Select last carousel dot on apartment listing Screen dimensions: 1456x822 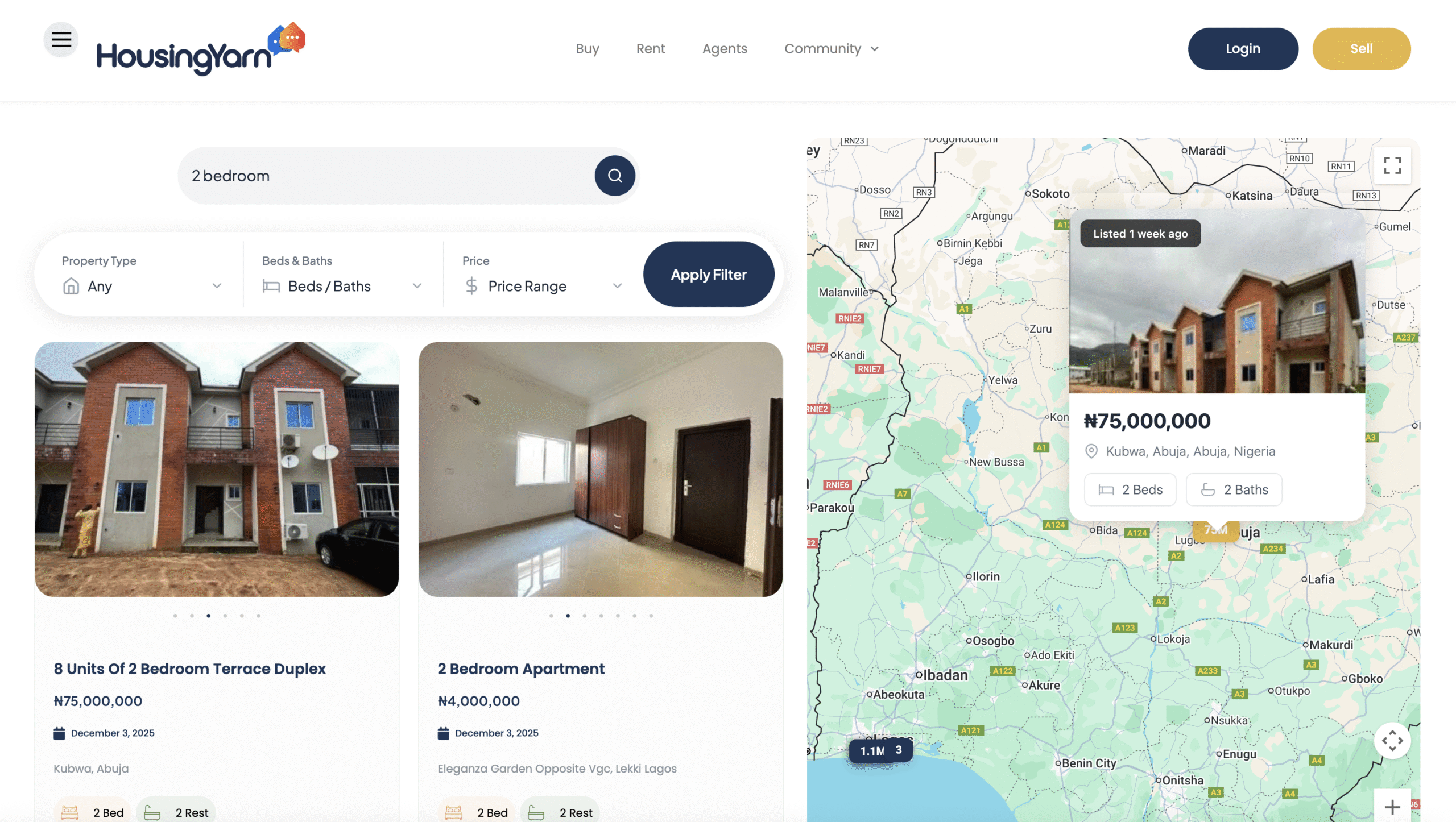tap(651, 616)
